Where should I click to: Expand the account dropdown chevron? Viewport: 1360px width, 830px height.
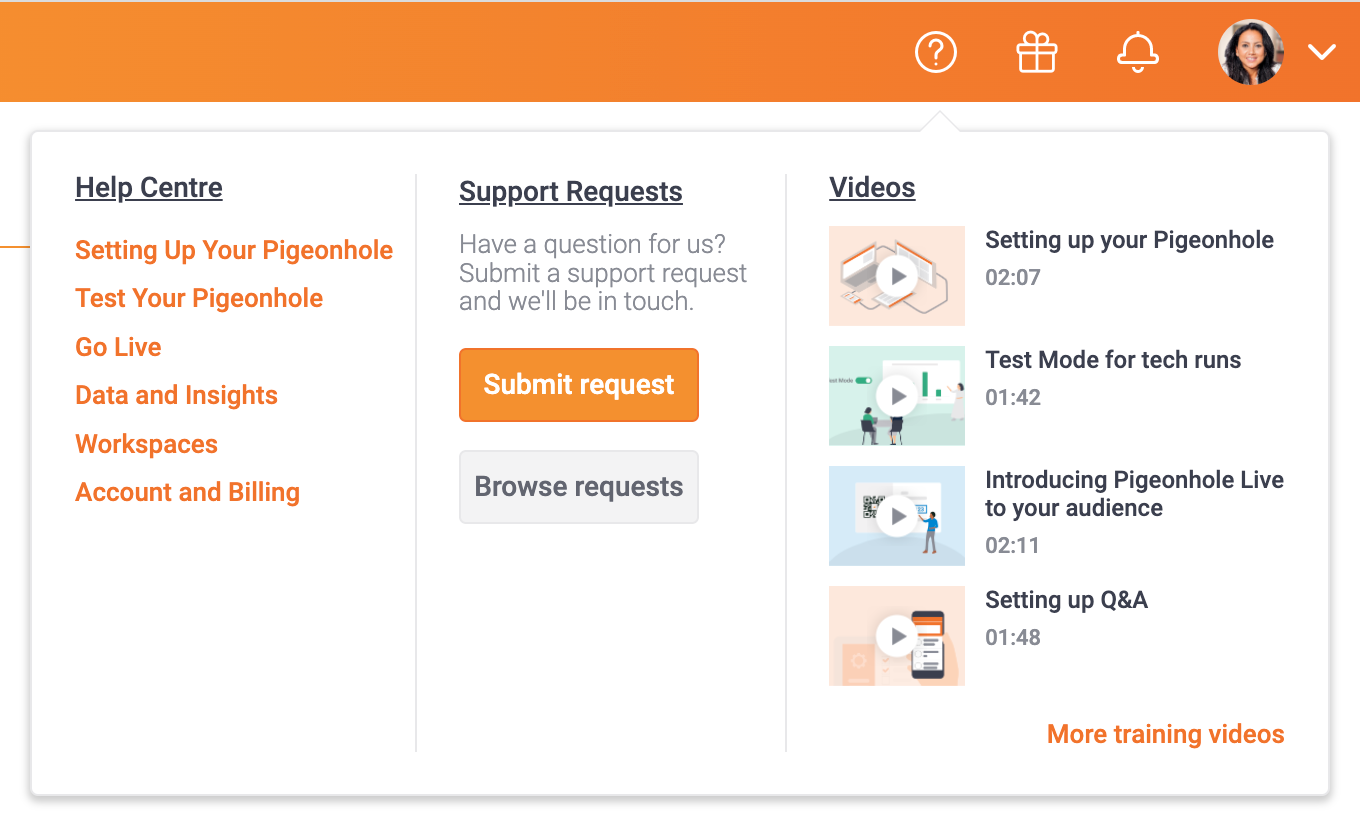pos(1322,52)
